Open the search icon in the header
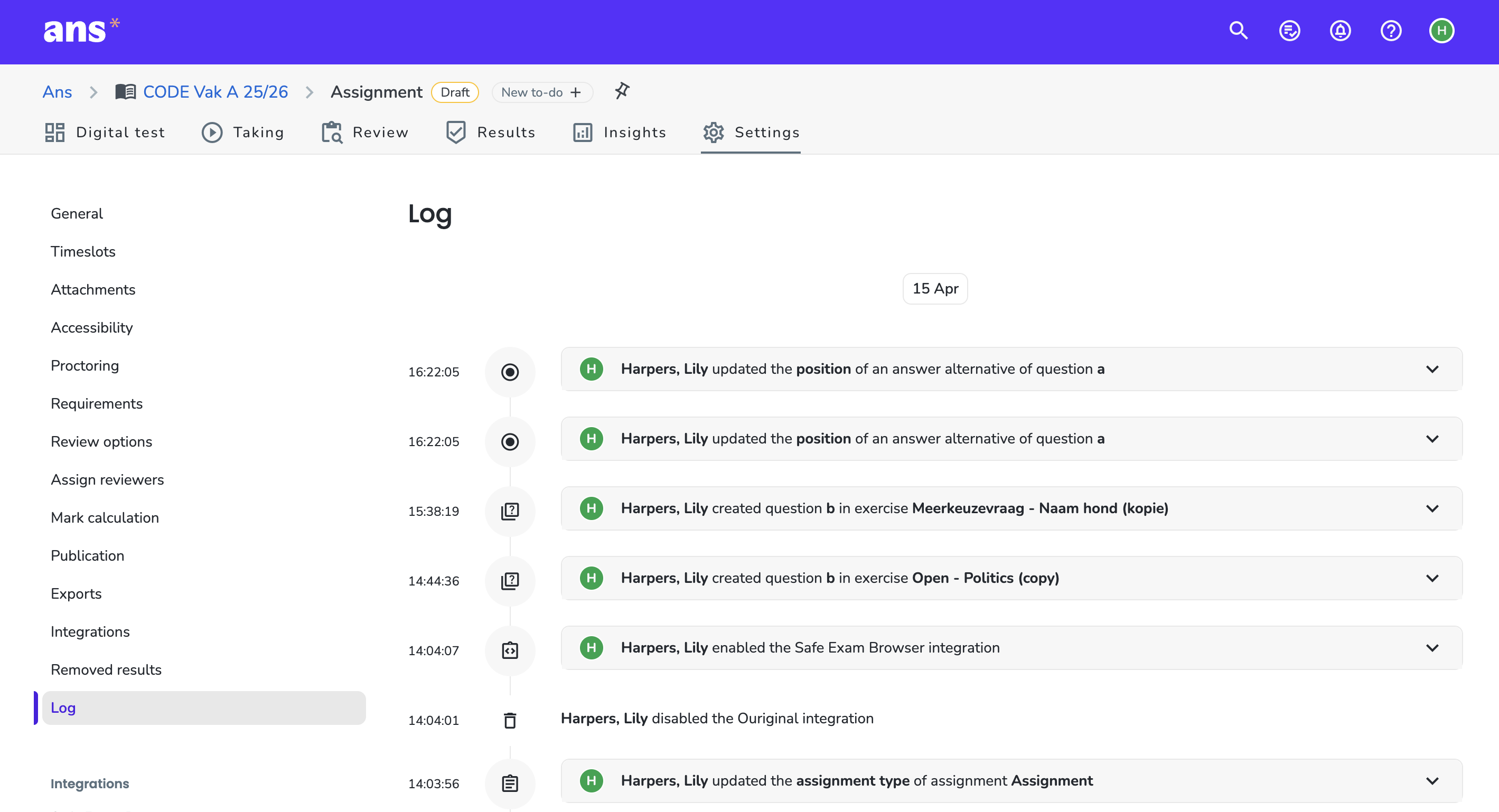Screen dimensions: 1499x812 tap(1238, 31)
